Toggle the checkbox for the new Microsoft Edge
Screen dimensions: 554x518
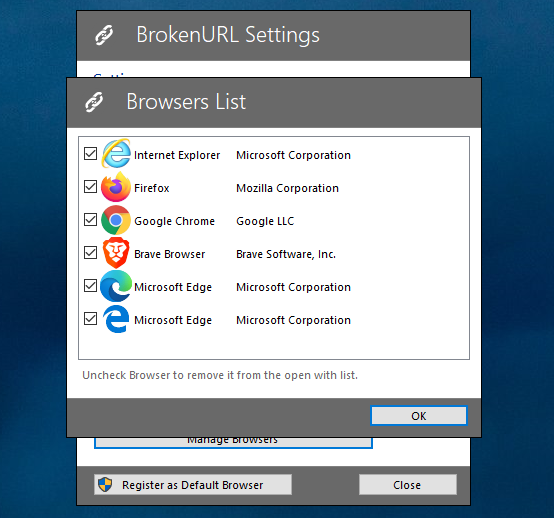[x=90, y=286]
